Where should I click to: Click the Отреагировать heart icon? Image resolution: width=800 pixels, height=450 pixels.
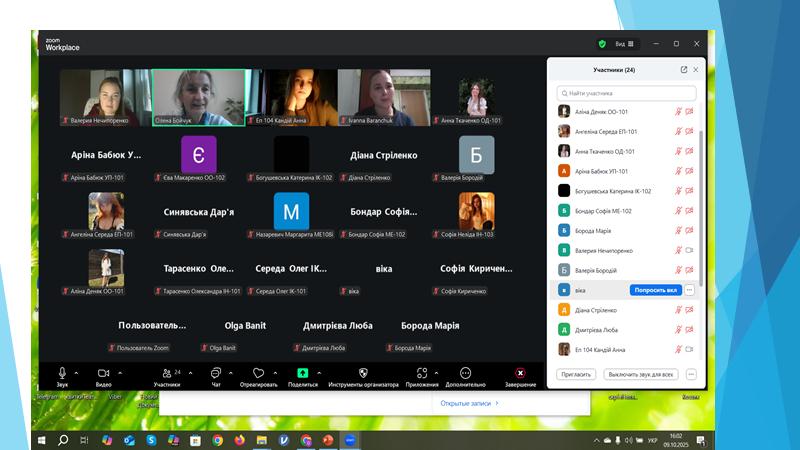point(258,373)
